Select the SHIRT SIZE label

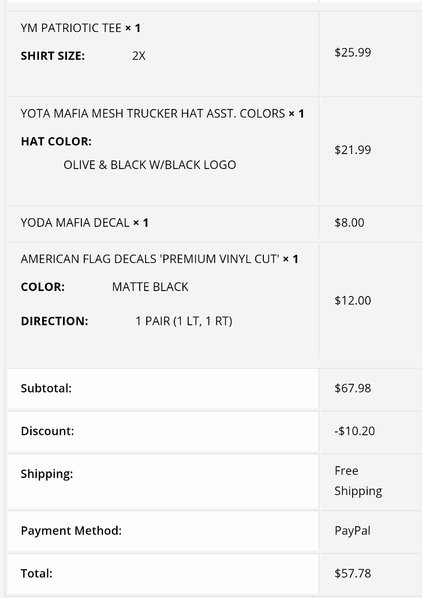(53, 56)
